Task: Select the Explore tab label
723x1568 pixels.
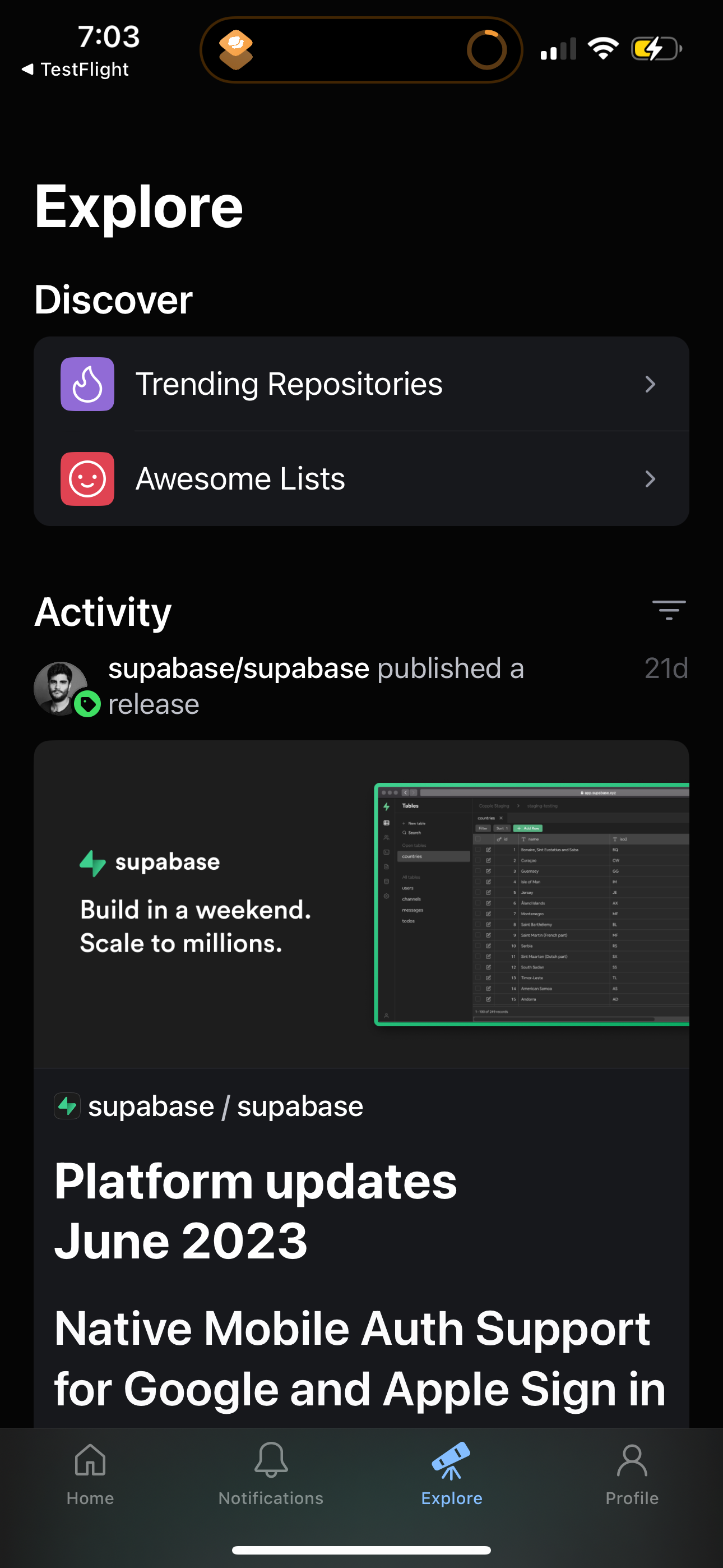Action: coord(452,1498)
